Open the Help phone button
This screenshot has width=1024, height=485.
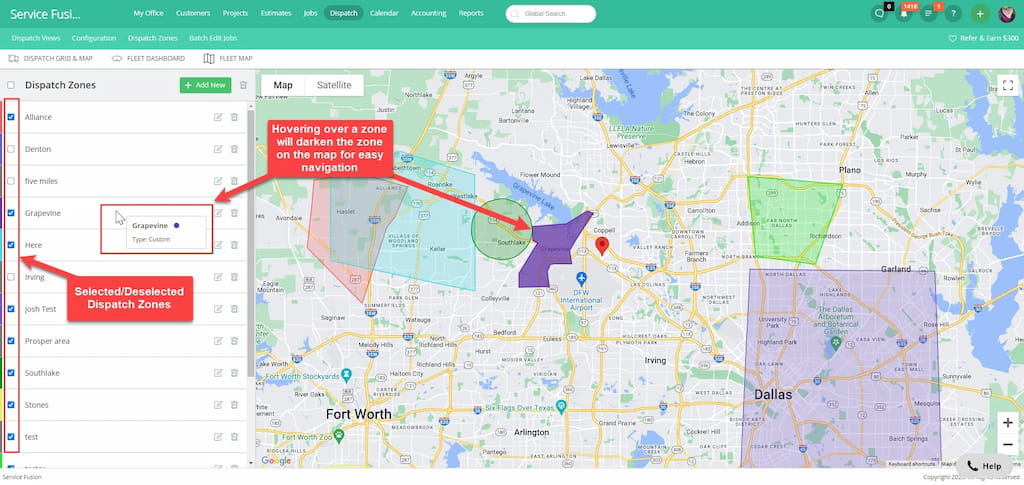pos(984,466)
